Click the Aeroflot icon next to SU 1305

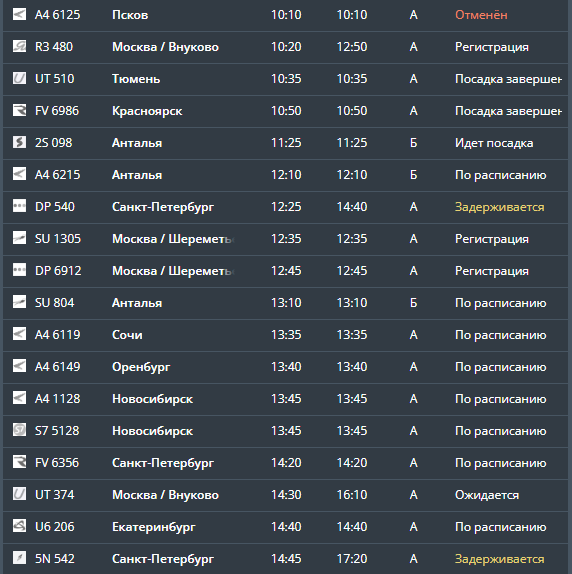[19, 238]
